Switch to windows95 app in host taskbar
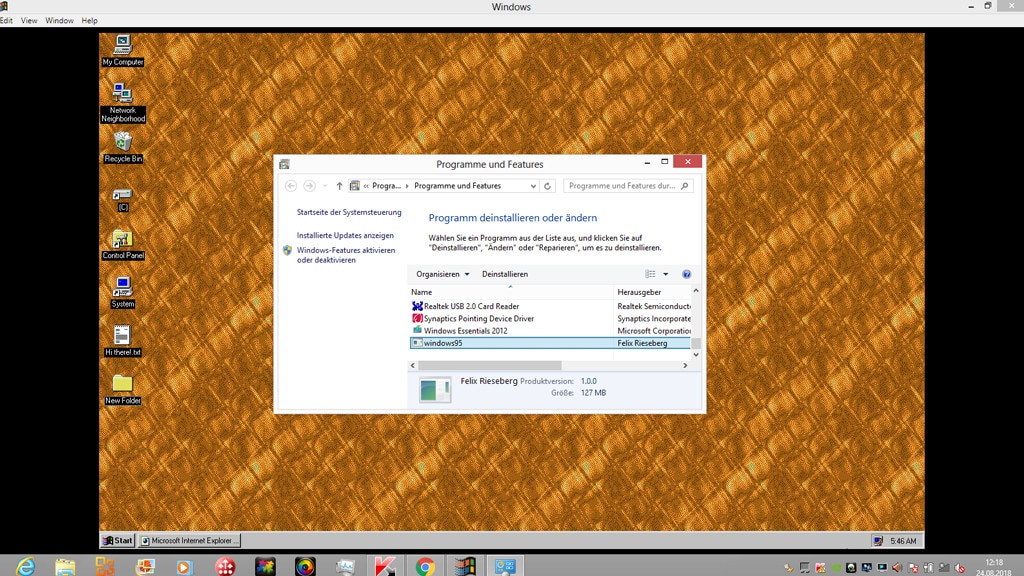The image size is (1024, 576). click(465, 566)
